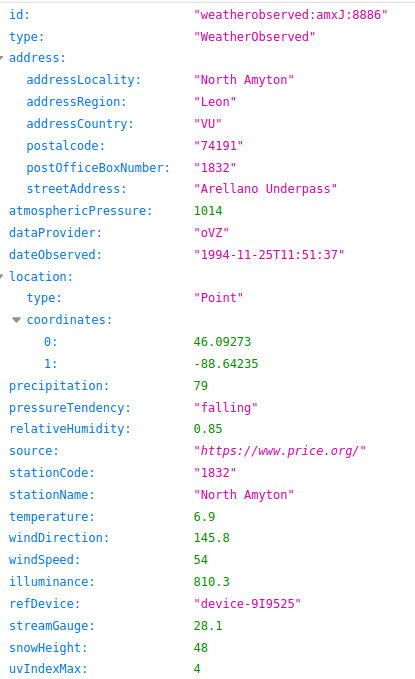The image size is (415, 679).
Task: Select the weatherobserved:amxJ:8886 value
Action: pyautogui.click(x=290, y=15)
